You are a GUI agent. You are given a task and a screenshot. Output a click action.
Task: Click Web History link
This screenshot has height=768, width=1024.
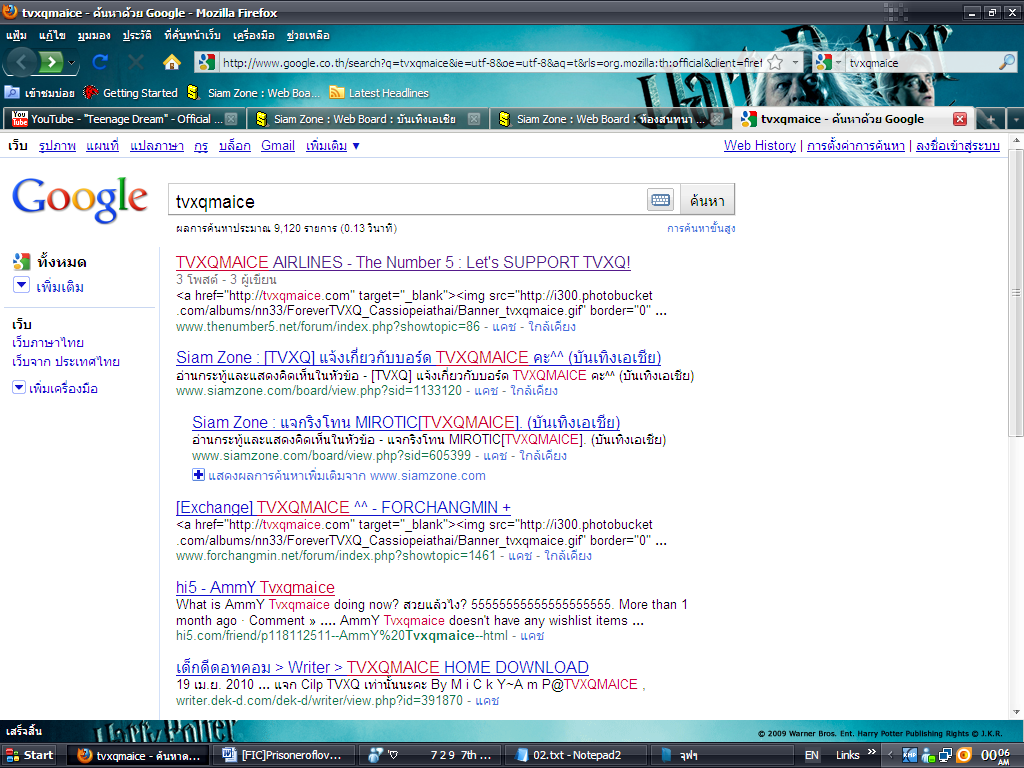(760, 146)
